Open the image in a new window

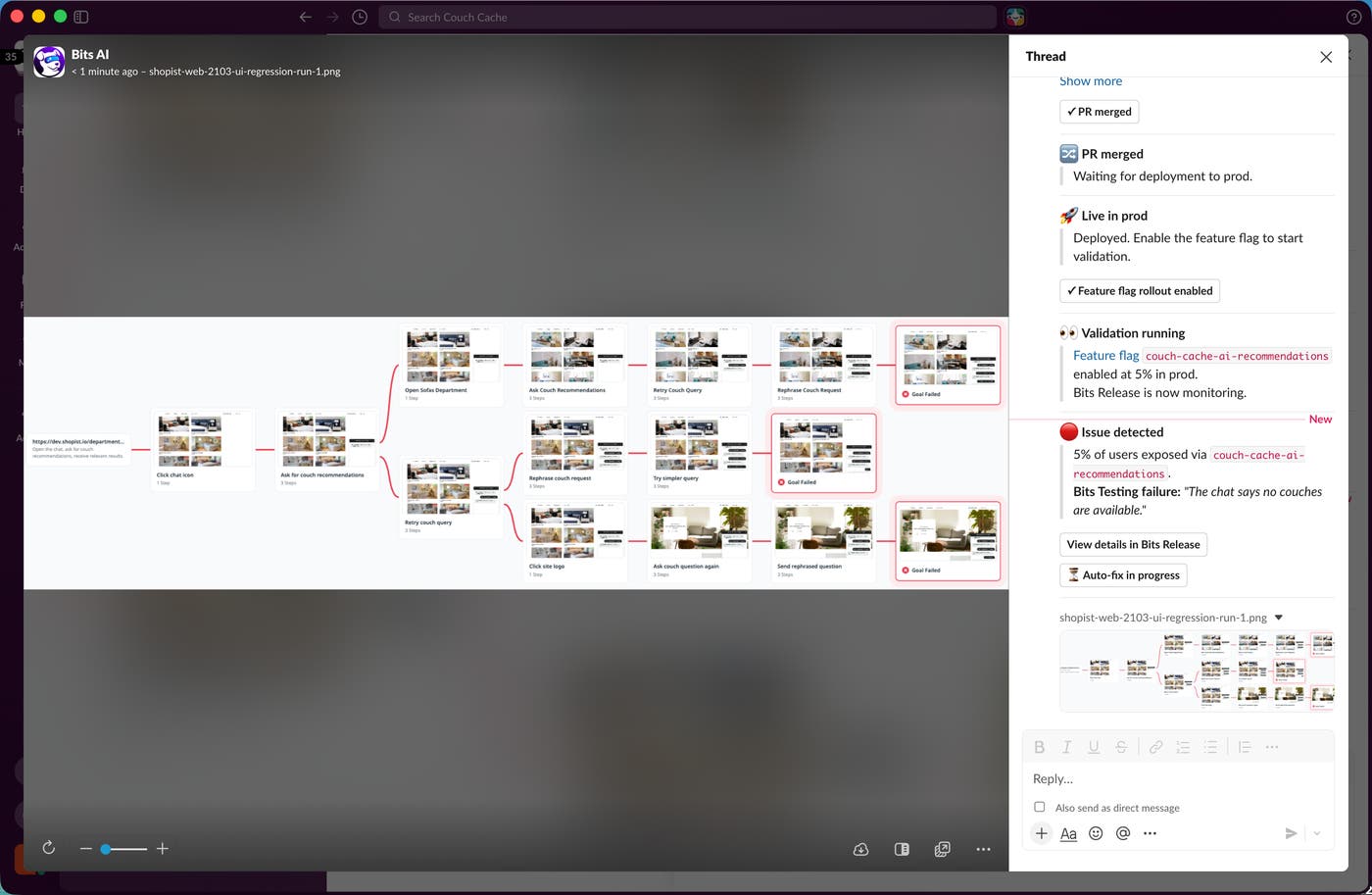942,849
